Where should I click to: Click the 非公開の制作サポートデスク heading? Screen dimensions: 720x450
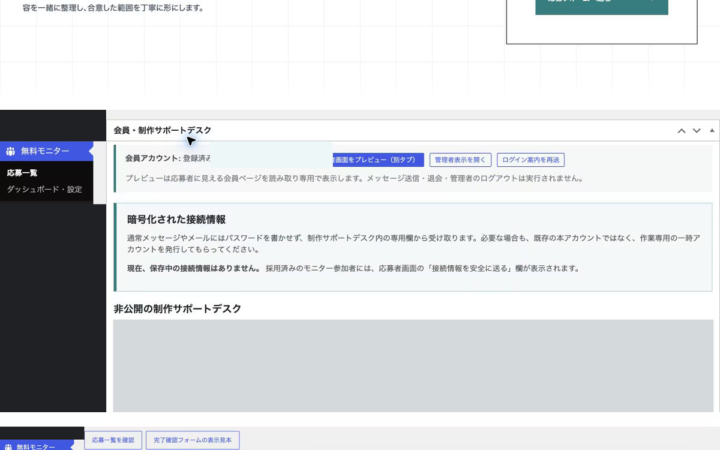[177, 309]
